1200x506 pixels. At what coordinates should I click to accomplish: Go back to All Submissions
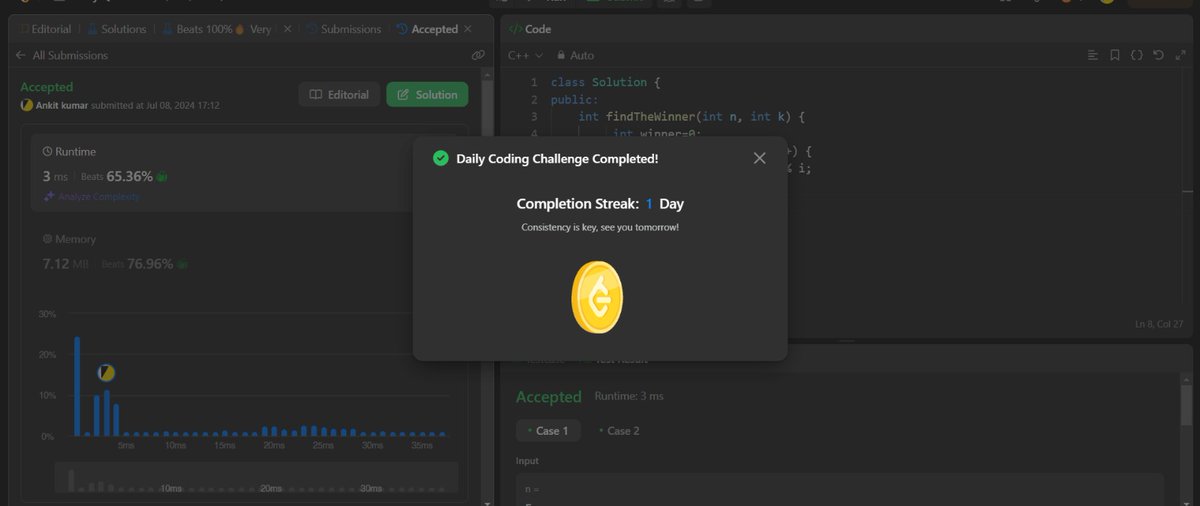pos(62,55)
